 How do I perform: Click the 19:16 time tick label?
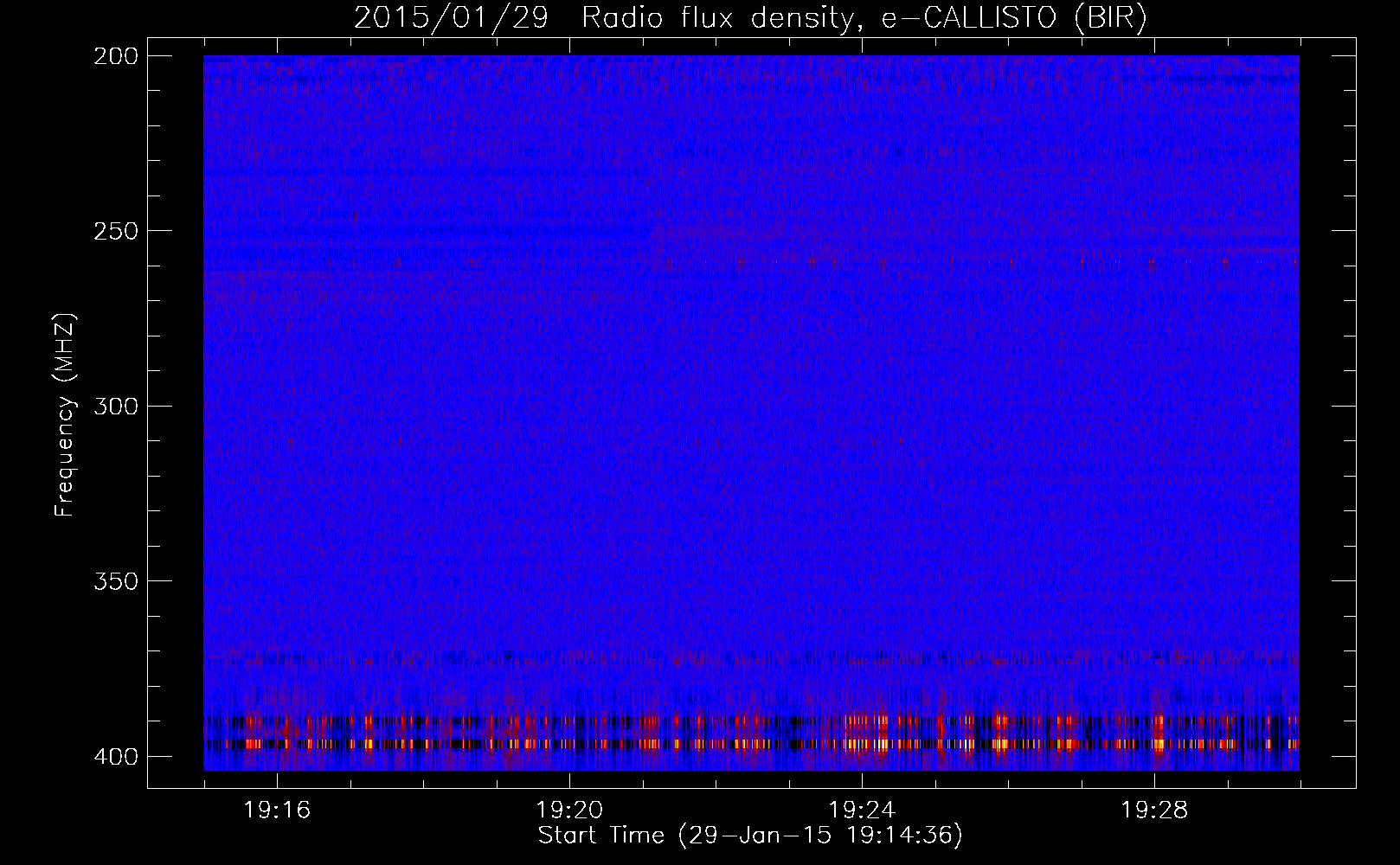277,811
